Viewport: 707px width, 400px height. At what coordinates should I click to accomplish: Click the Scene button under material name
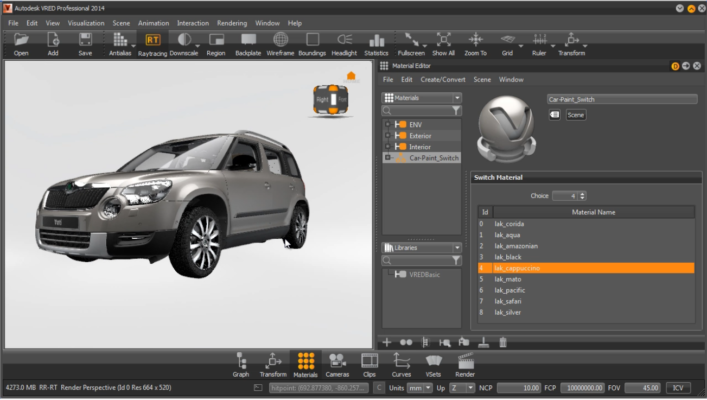tap(576, 115)
